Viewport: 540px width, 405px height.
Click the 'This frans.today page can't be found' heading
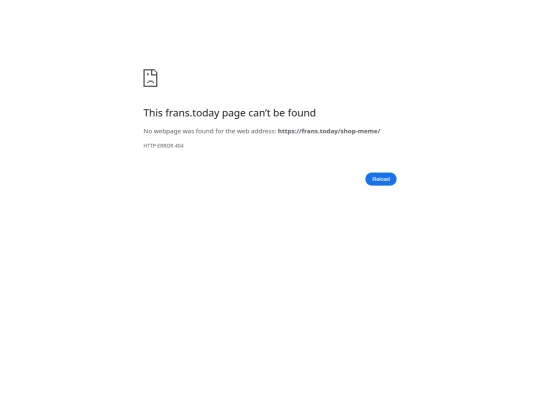coord(229,113)
